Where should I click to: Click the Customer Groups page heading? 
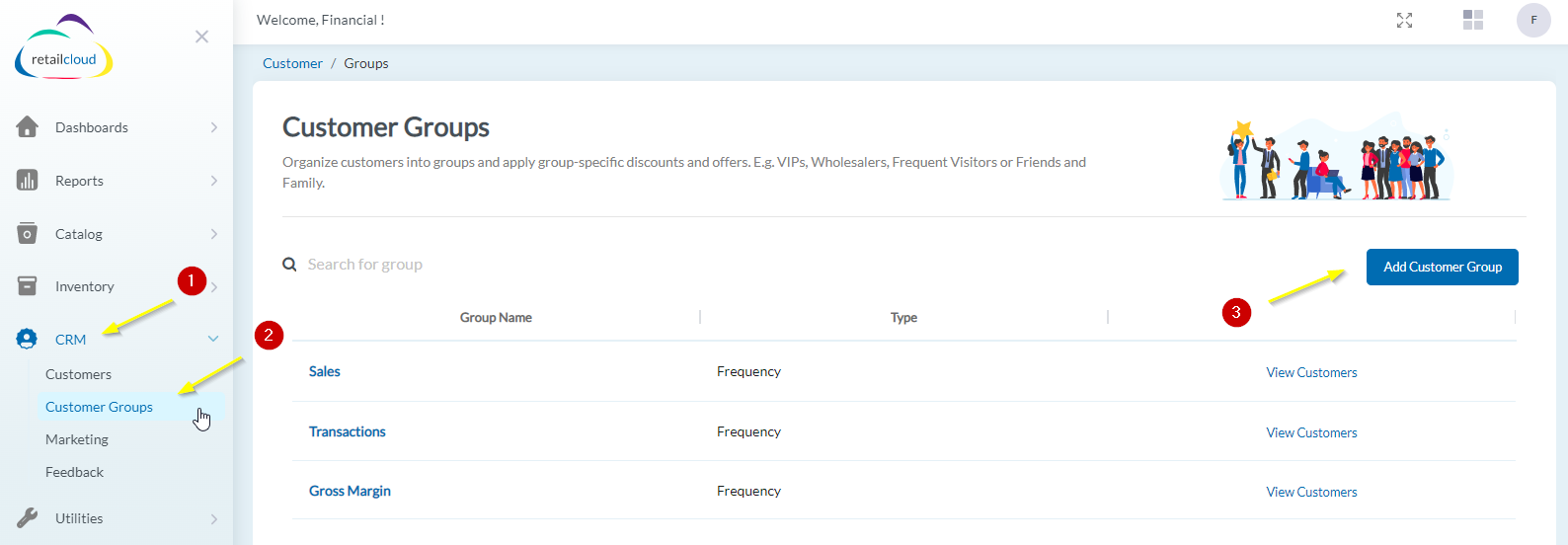click(386, 127)
